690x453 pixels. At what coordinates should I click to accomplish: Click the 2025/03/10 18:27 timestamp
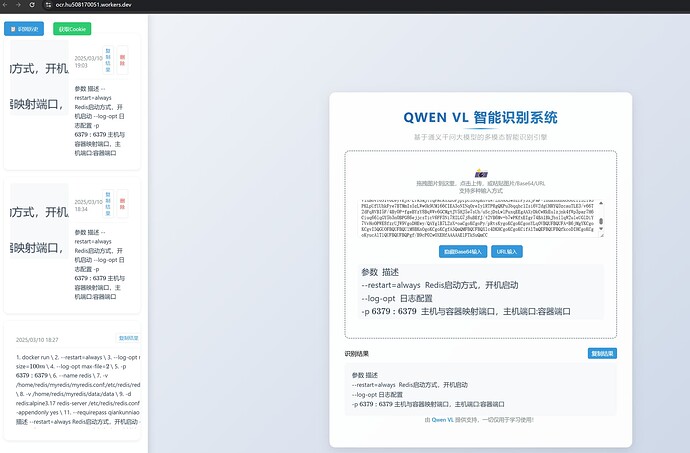37,340
